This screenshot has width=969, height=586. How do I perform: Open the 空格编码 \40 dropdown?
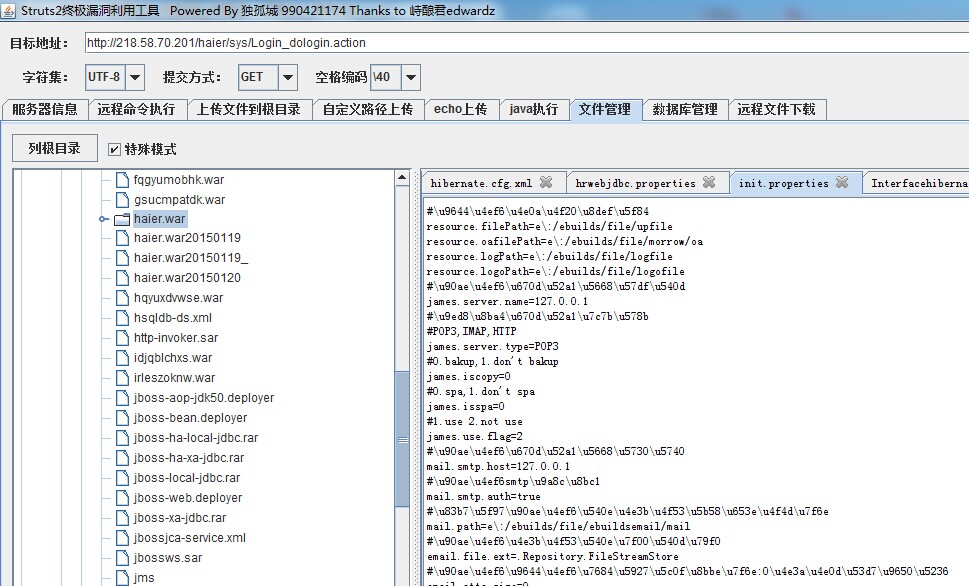coord(411,77)
